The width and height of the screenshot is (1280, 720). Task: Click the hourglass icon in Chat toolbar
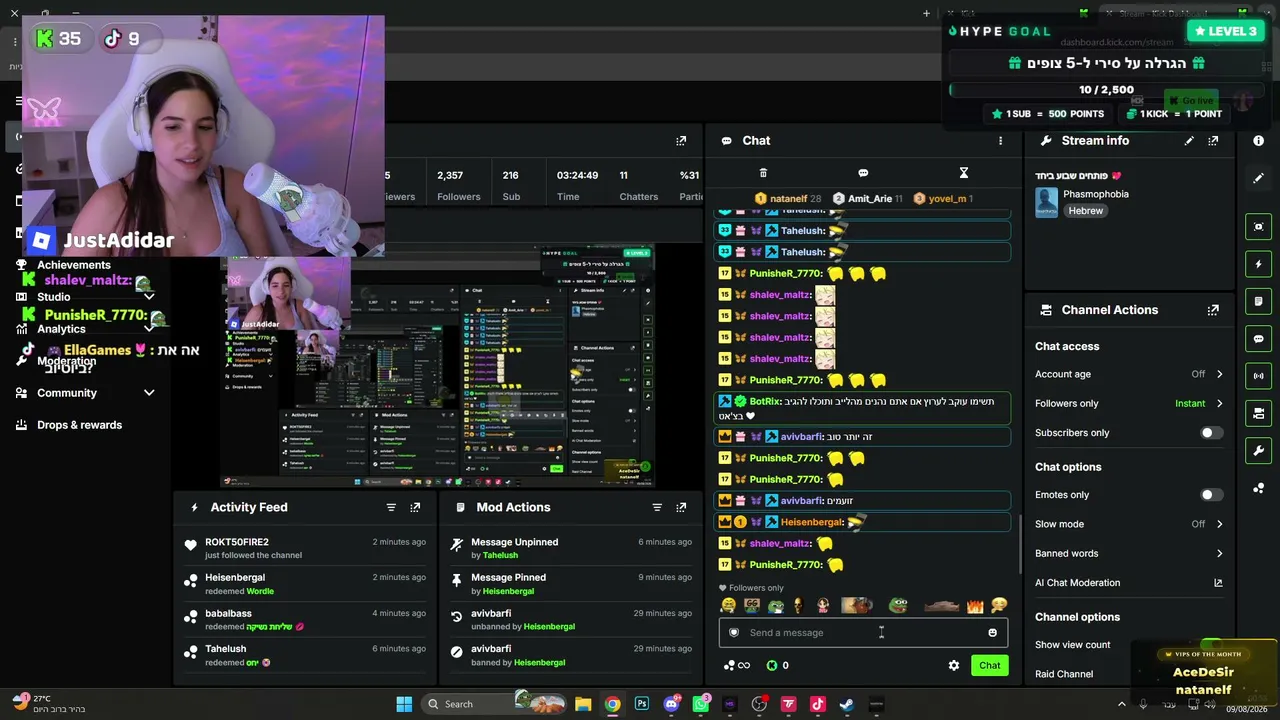pos(964,173)
